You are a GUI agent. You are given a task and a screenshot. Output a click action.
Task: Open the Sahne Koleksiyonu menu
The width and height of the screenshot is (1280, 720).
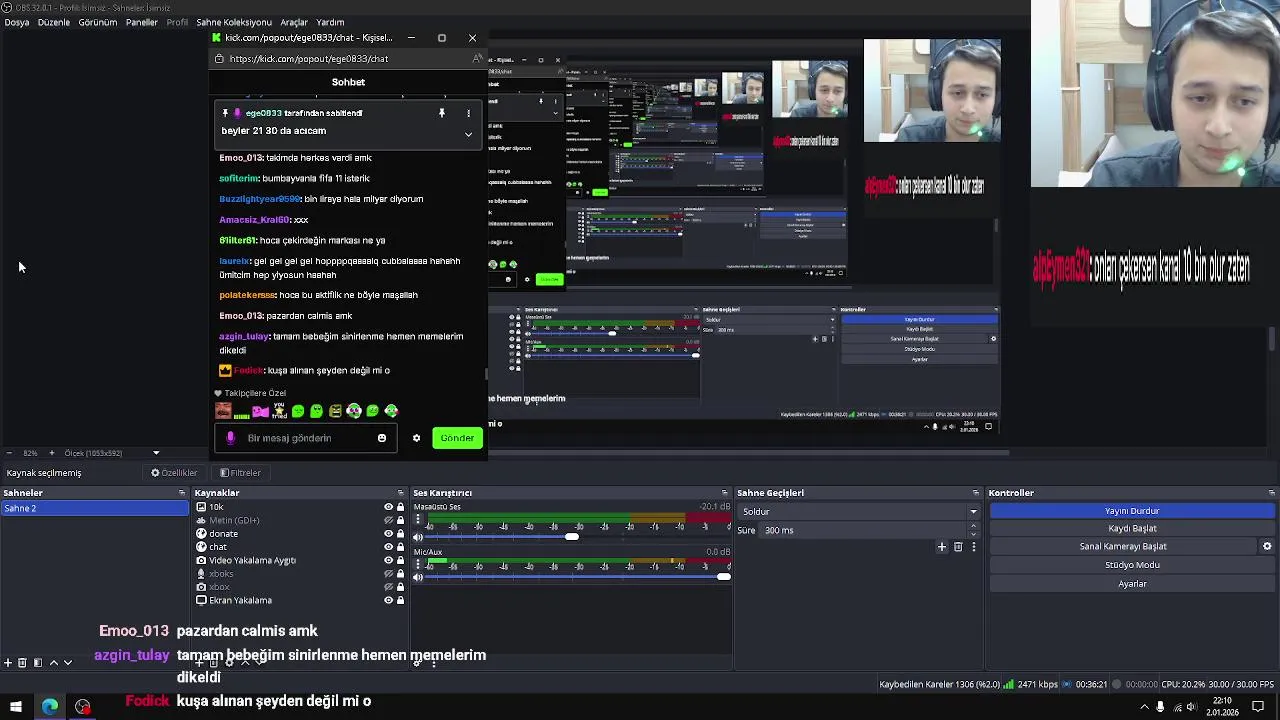pos(234,22)
